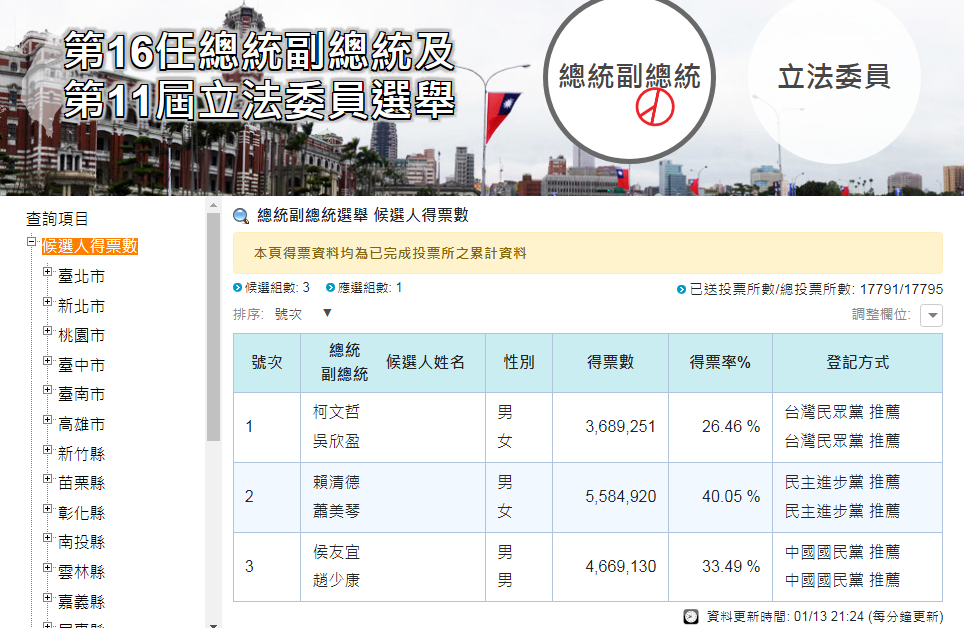Expand the 南投縣 tree node

click(x=47, y=538)
